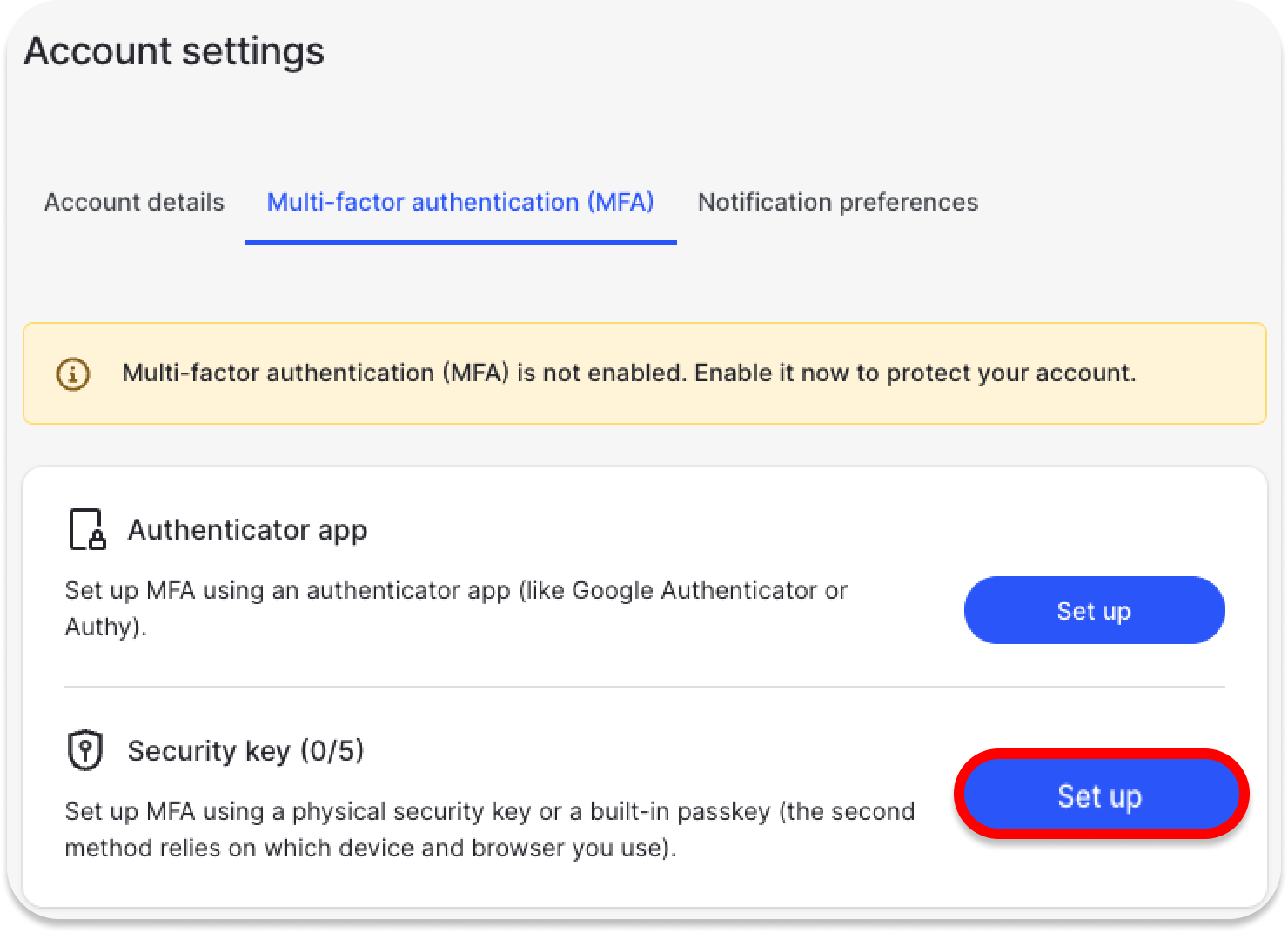Click the Authenticator app description paragraph
The width and height of the screenshot is (1288, 933).
(455, 607)
